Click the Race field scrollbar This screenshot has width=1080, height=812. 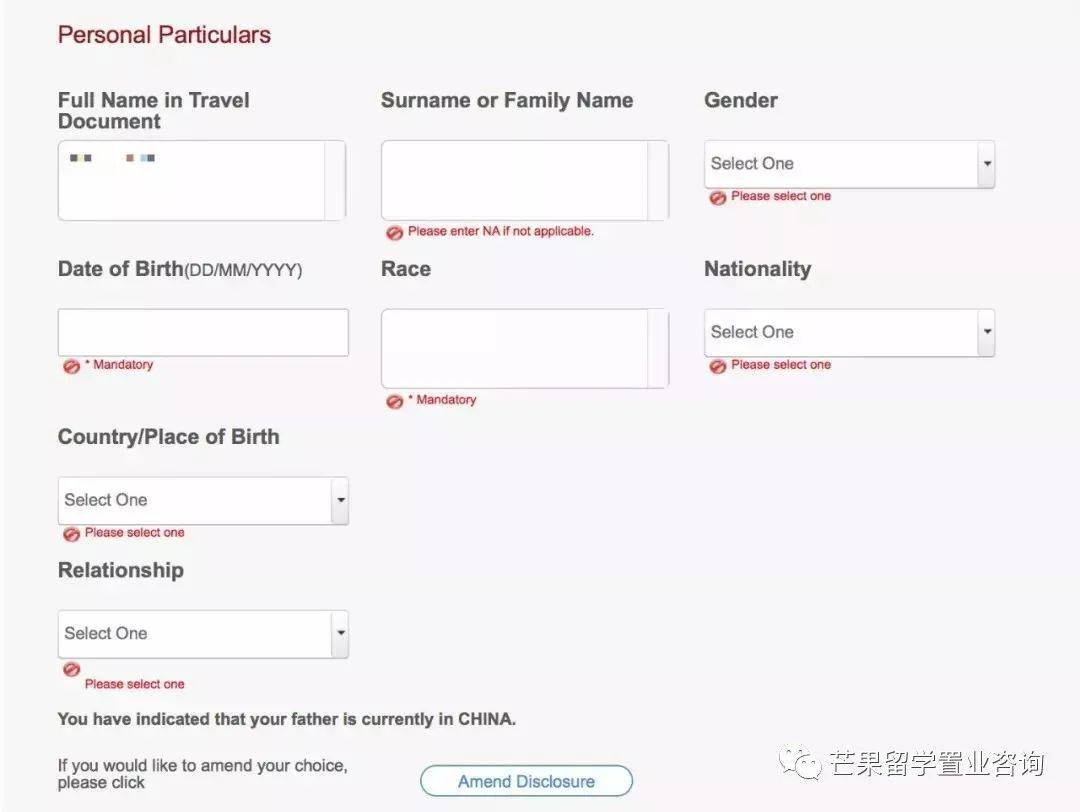point(658,348)
